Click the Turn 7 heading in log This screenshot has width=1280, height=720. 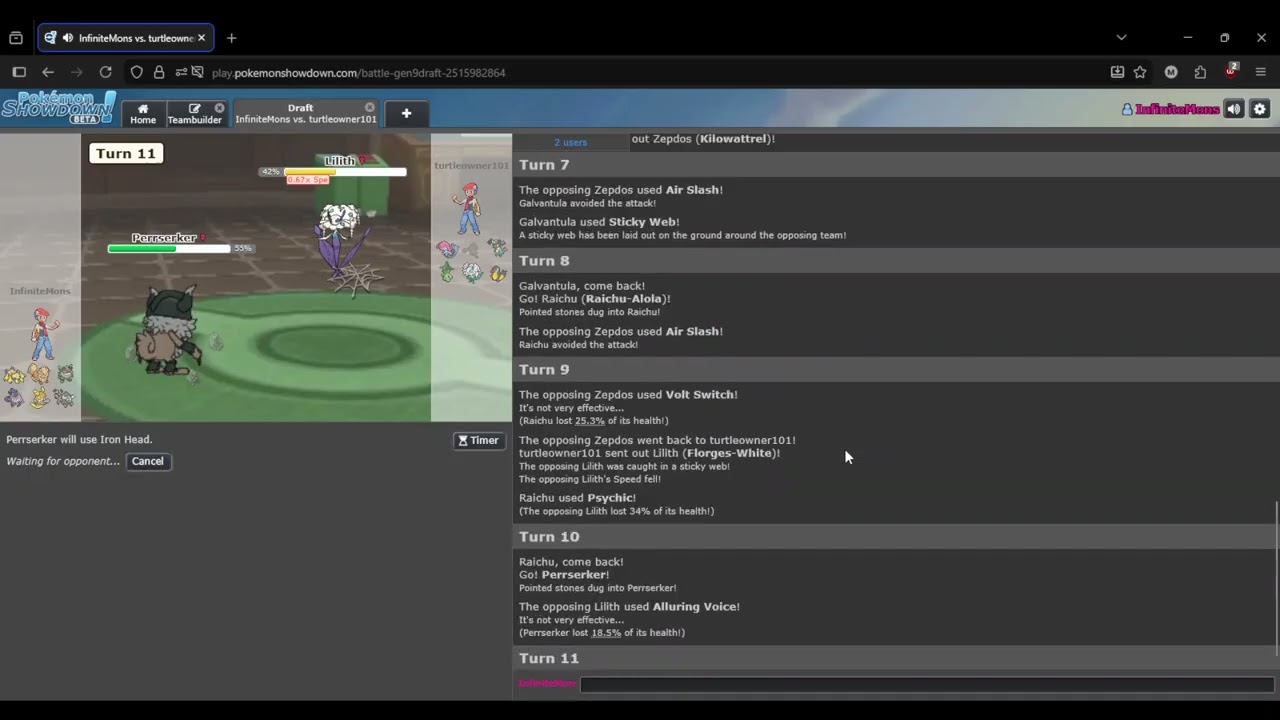pyautogui.click(x=544, y=165)
